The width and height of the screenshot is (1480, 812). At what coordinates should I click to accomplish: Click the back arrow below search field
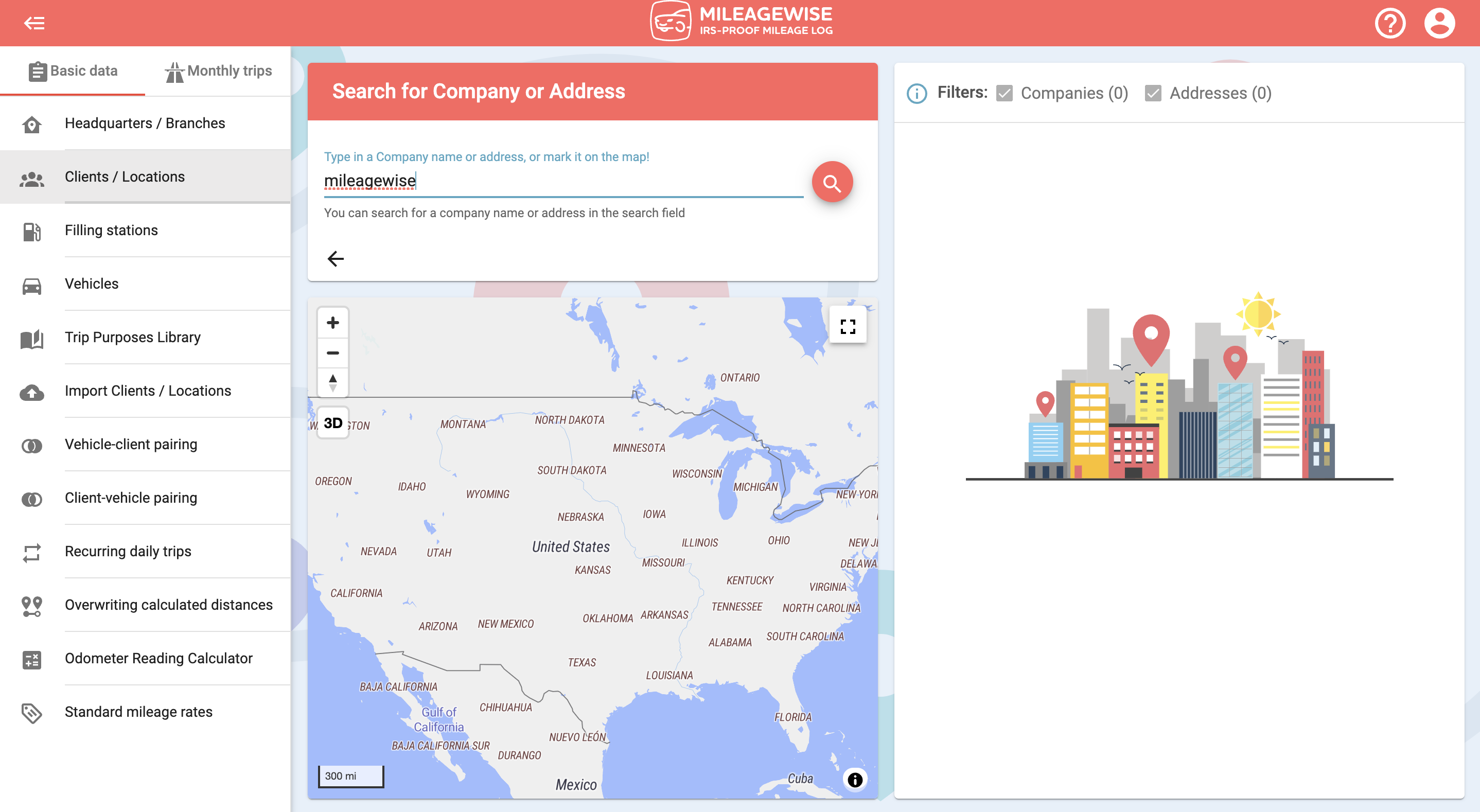tap(336, 259)
